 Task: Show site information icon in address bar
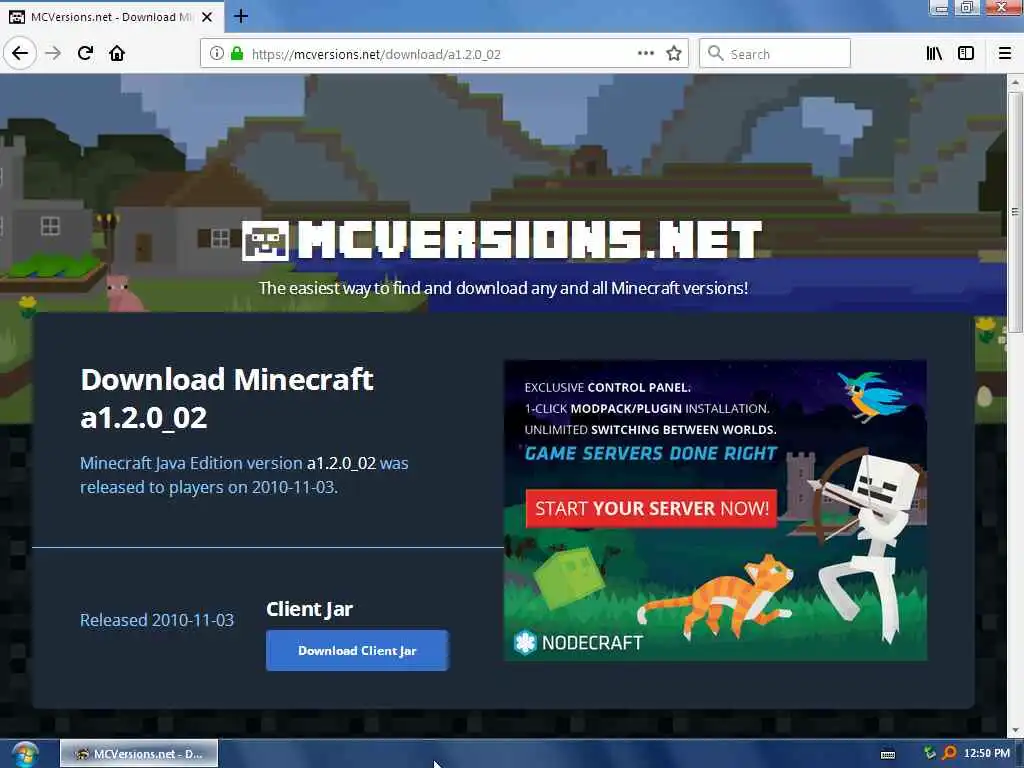[217, 54]
